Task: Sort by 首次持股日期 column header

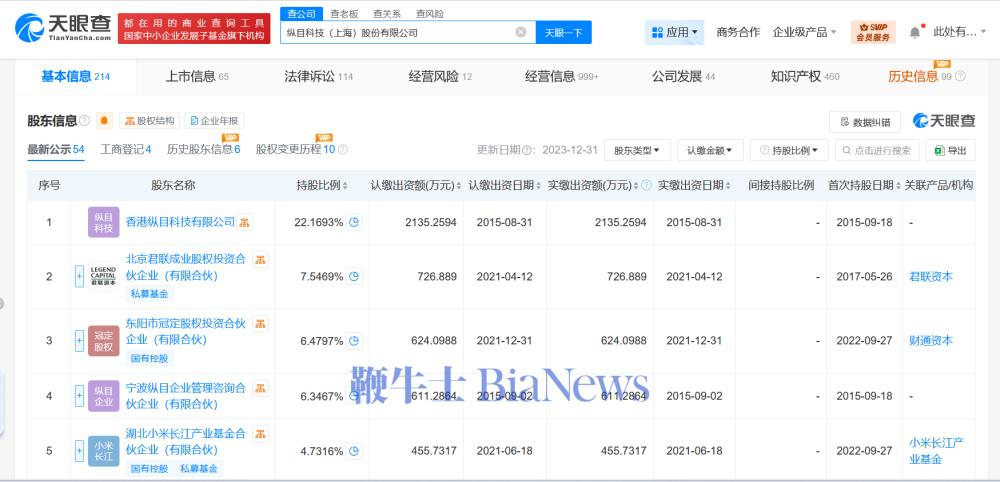Action: (864, 186)
